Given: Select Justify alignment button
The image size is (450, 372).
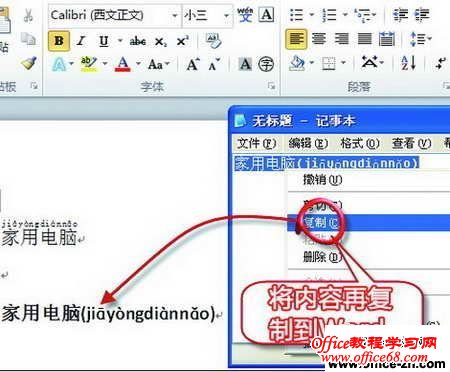Looking at the screenshot, I should pos(364,39).
